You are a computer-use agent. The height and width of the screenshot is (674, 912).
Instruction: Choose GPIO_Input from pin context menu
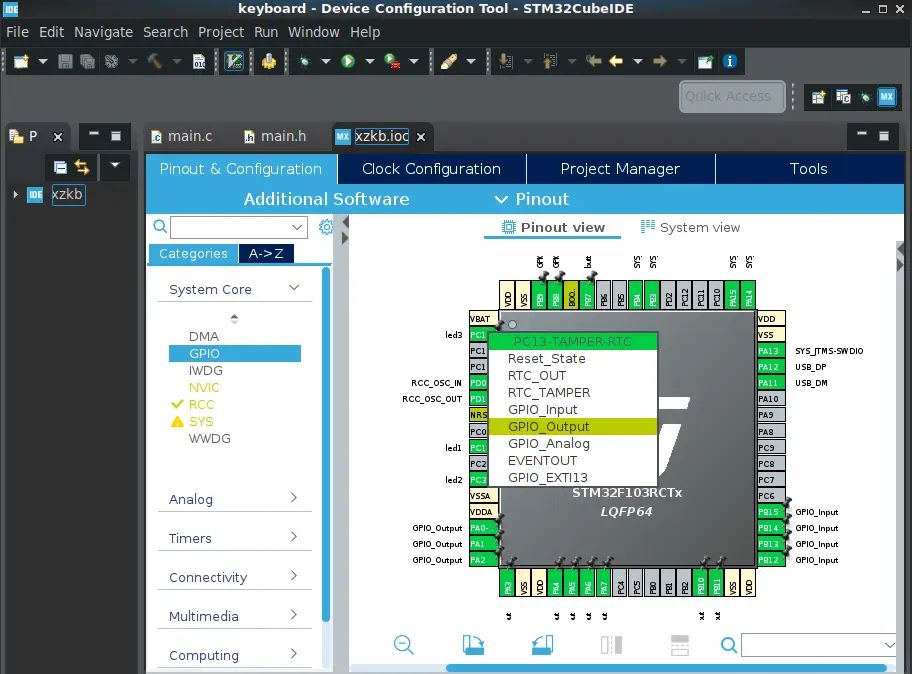[543, 409]
